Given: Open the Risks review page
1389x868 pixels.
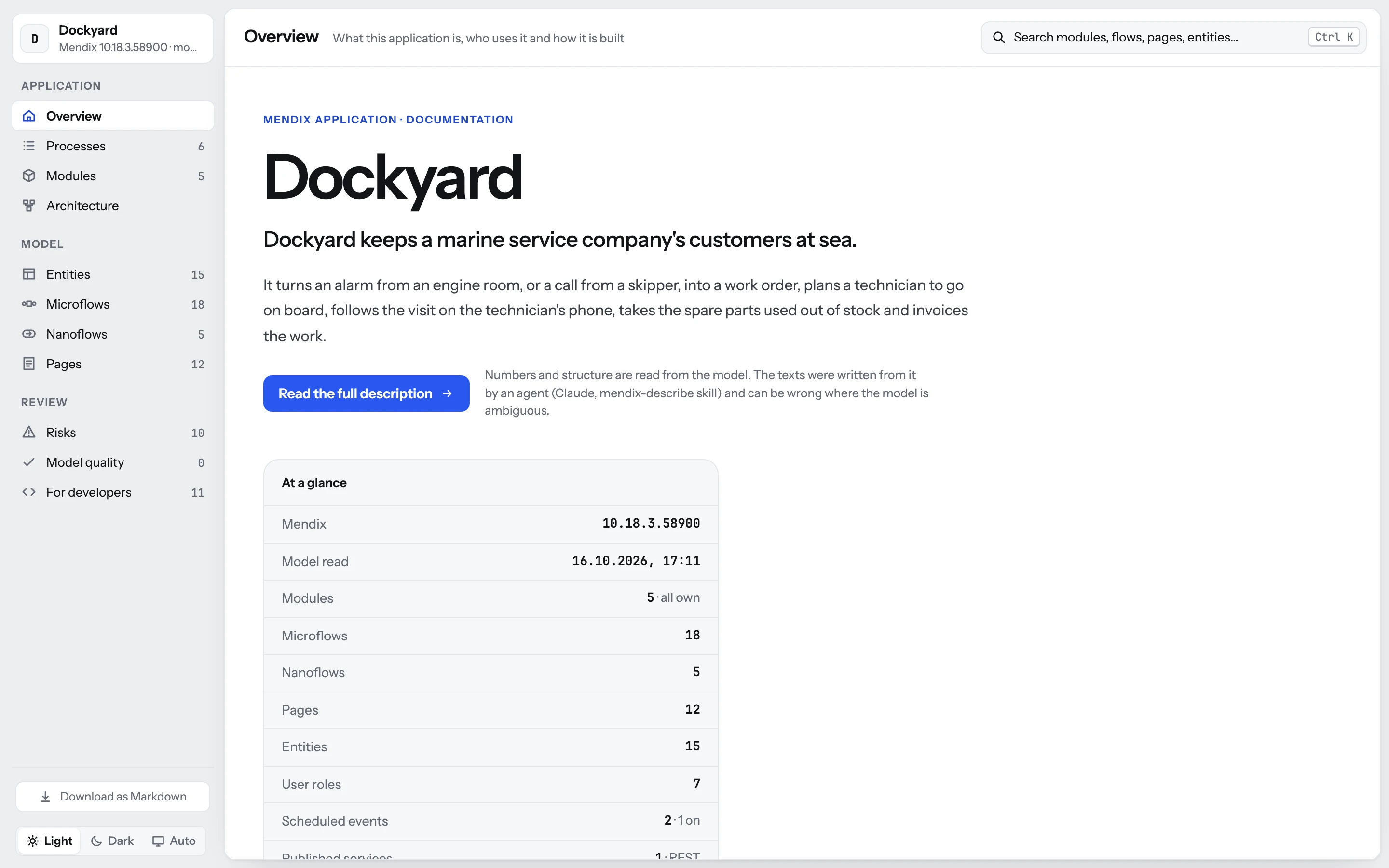Looking at the screenshot, I should click(x=112, y=432).
